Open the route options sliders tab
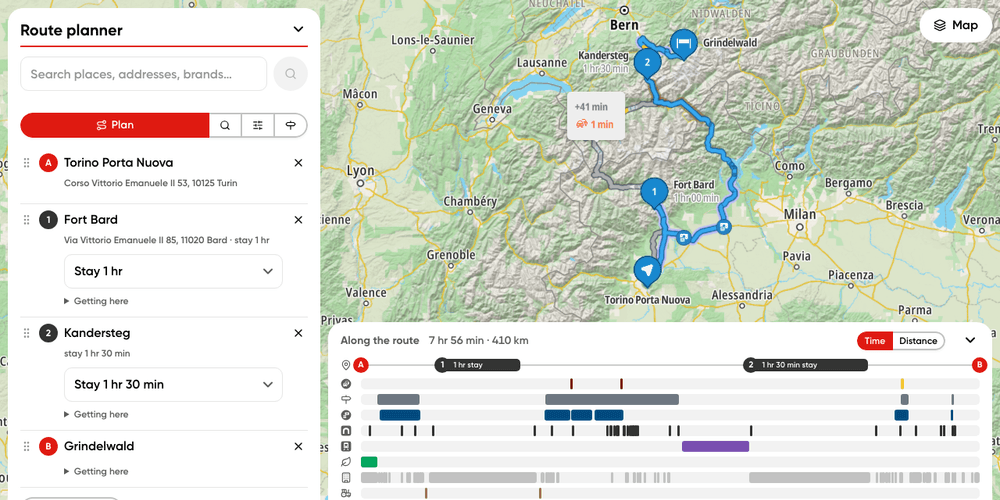1000x500 pixels. (258, 125)
